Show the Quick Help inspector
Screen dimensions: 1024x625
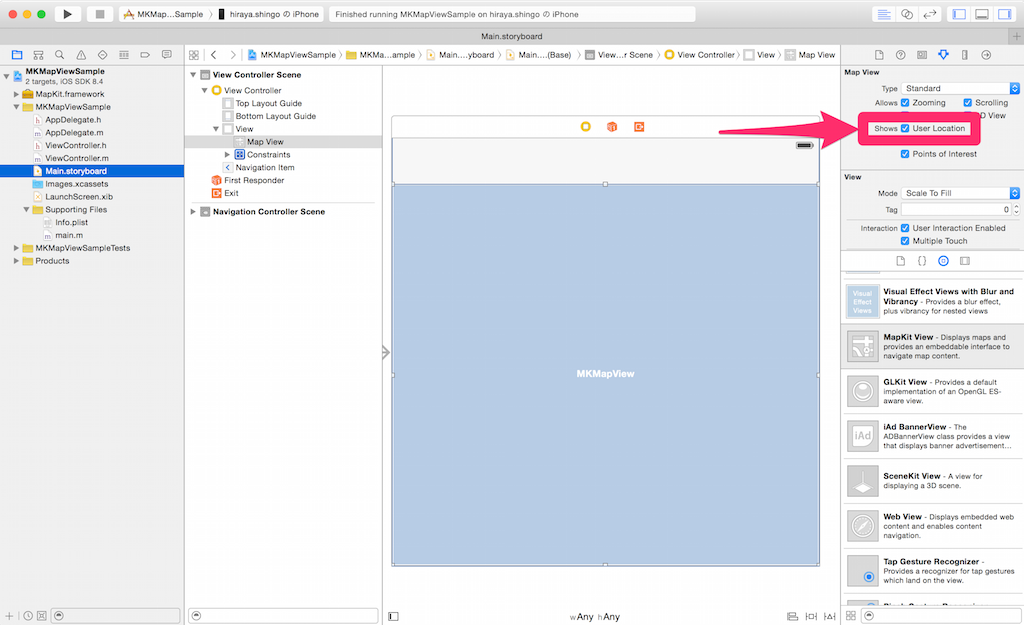tap(901, 55)
